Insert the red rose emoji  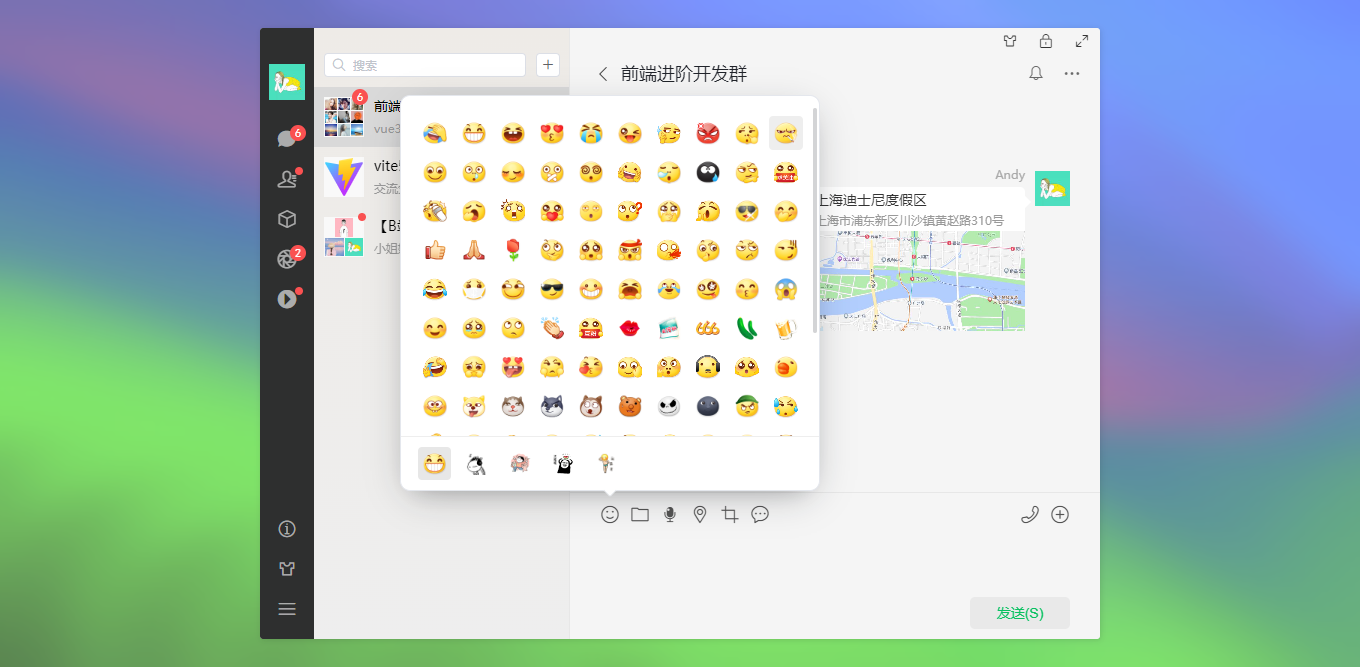pyautogui.click(x=512, y=250)
